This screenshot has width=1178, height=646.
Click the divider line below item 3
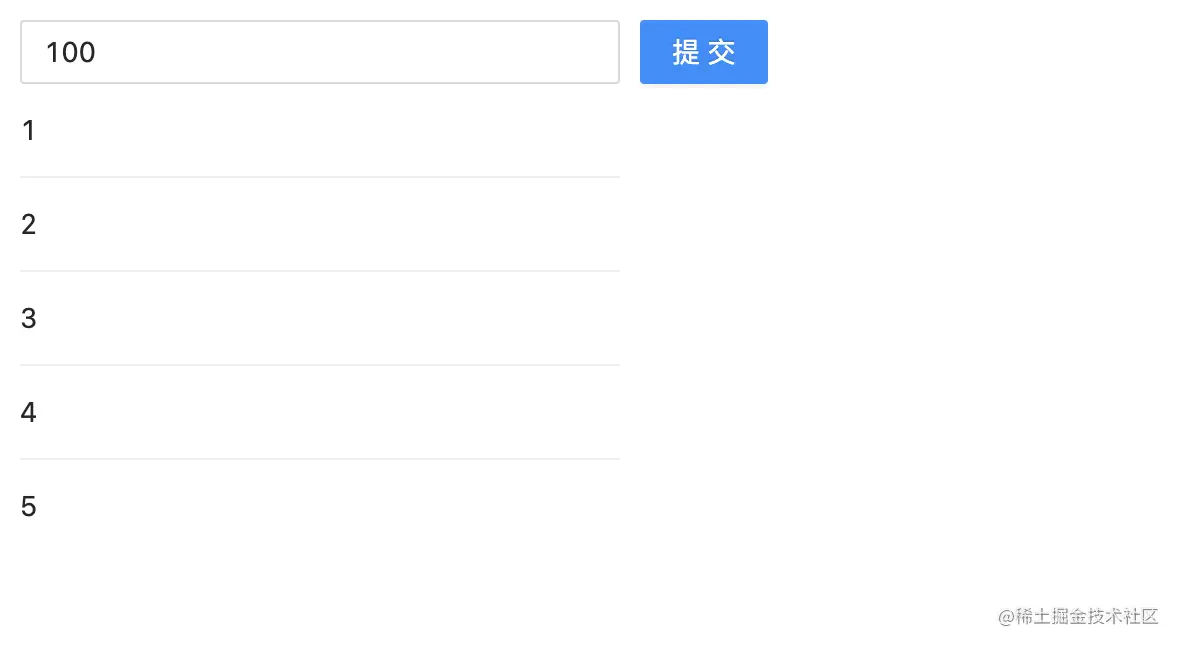(320, 365)
